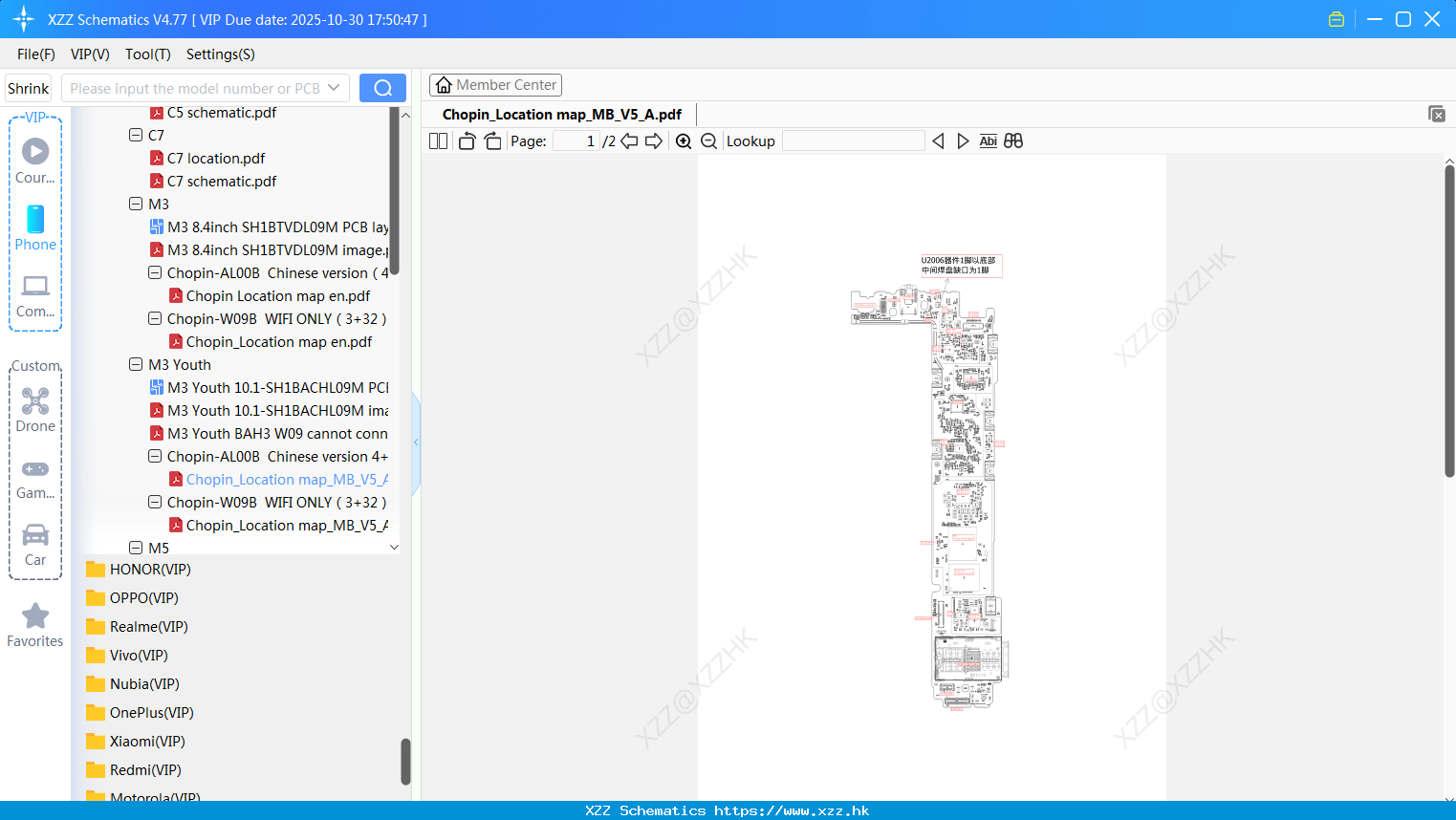The height and width of the screenshot is (820, 1456).
Task: Click the brand folder list scrollbar
Action: (405, 762)
